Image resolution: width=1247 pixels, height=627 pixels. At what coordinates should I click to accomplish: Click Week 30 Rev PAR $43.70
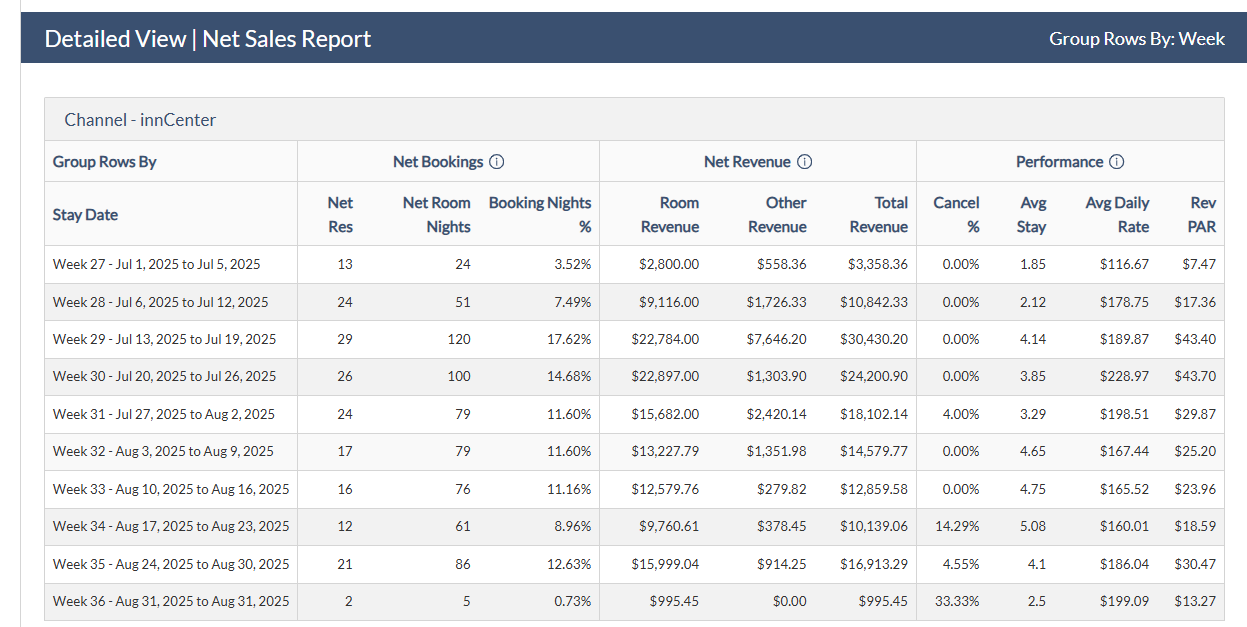pos(1195,377)
